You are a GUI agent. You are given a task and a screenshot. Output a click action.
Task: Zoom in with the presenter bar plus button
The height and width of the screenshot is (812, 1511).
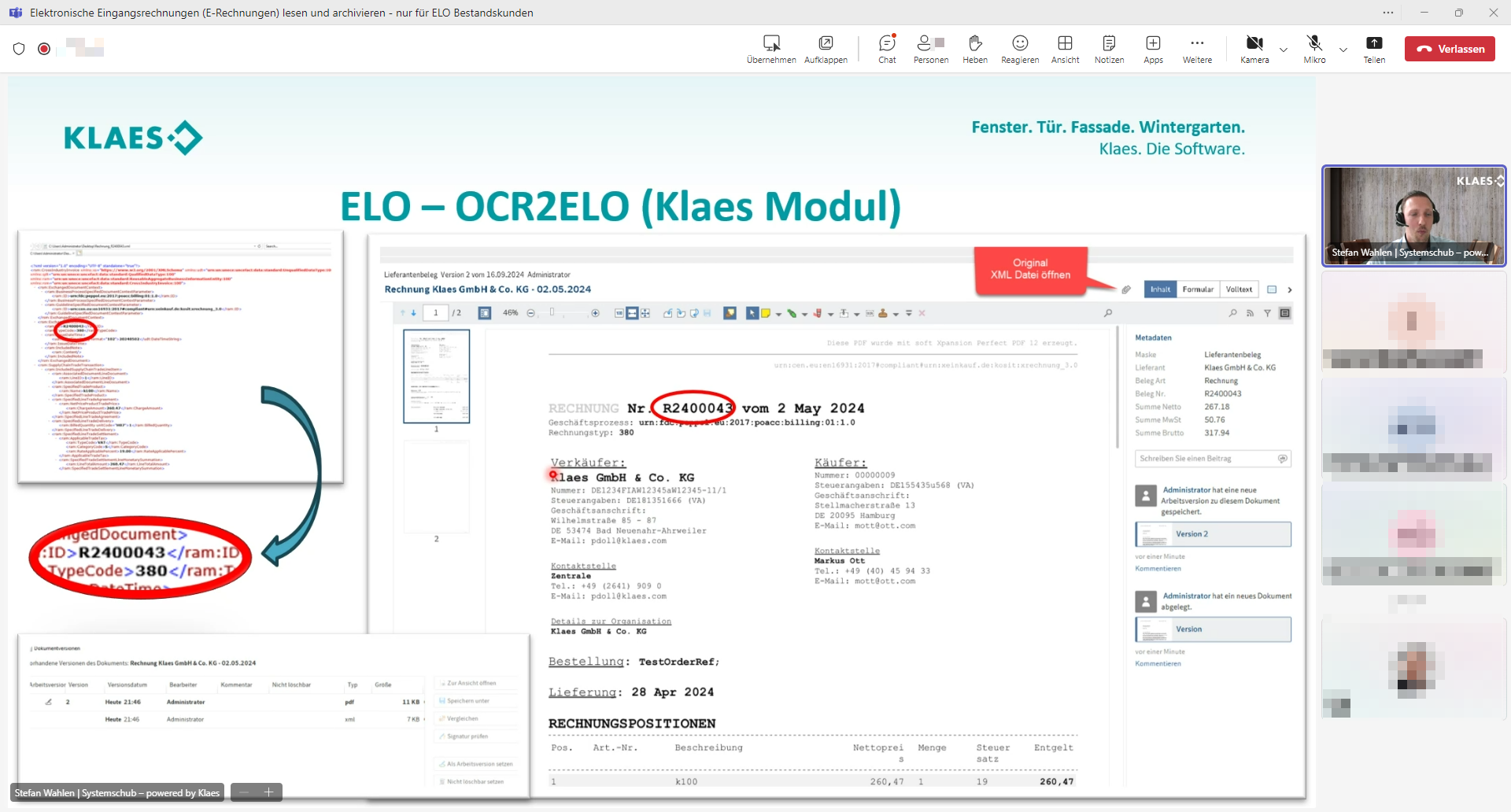click(268, 792)
